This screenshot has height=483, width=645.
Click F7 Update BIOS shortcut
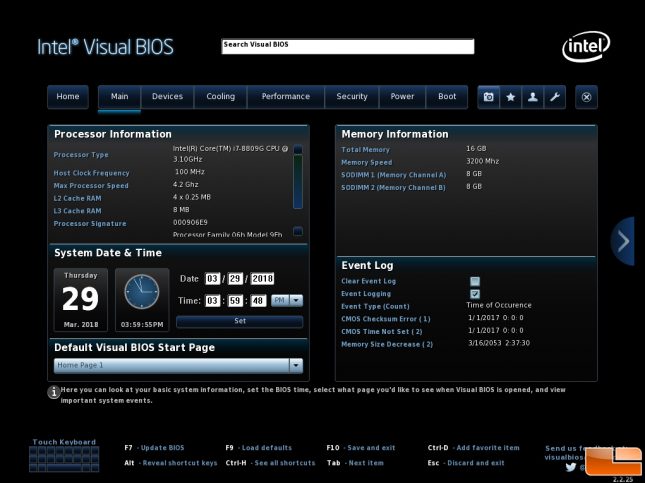coord(154,448)
